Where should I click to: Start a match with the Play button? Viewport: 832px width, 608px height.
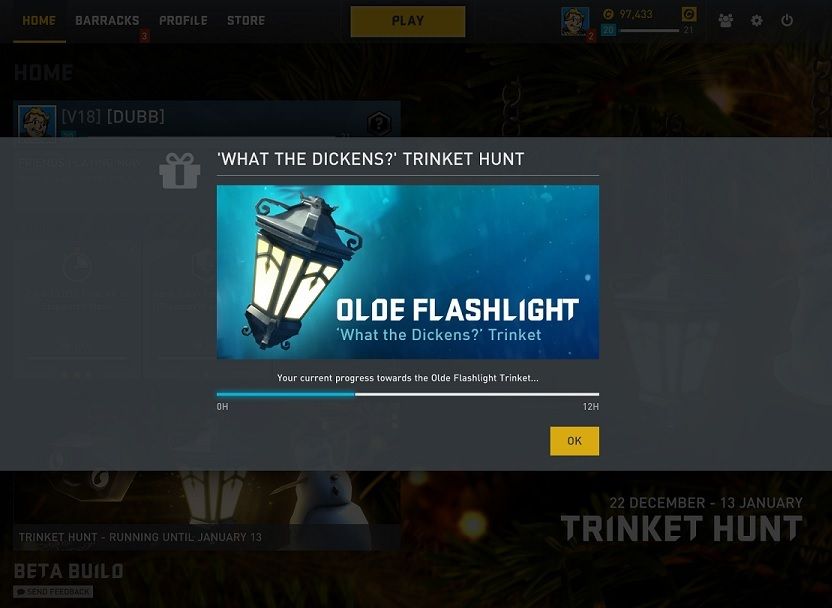pyautogui.click(x=408, y=21)
